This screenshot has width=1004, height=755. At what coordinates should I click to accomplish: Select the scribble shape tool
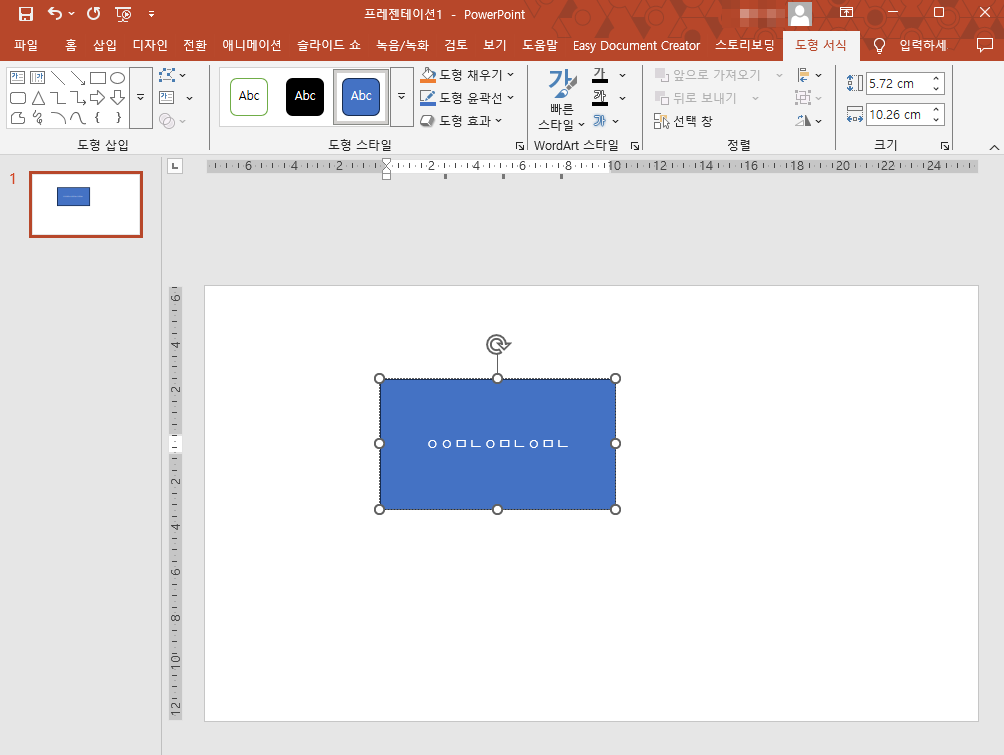[x=38, y=117]
